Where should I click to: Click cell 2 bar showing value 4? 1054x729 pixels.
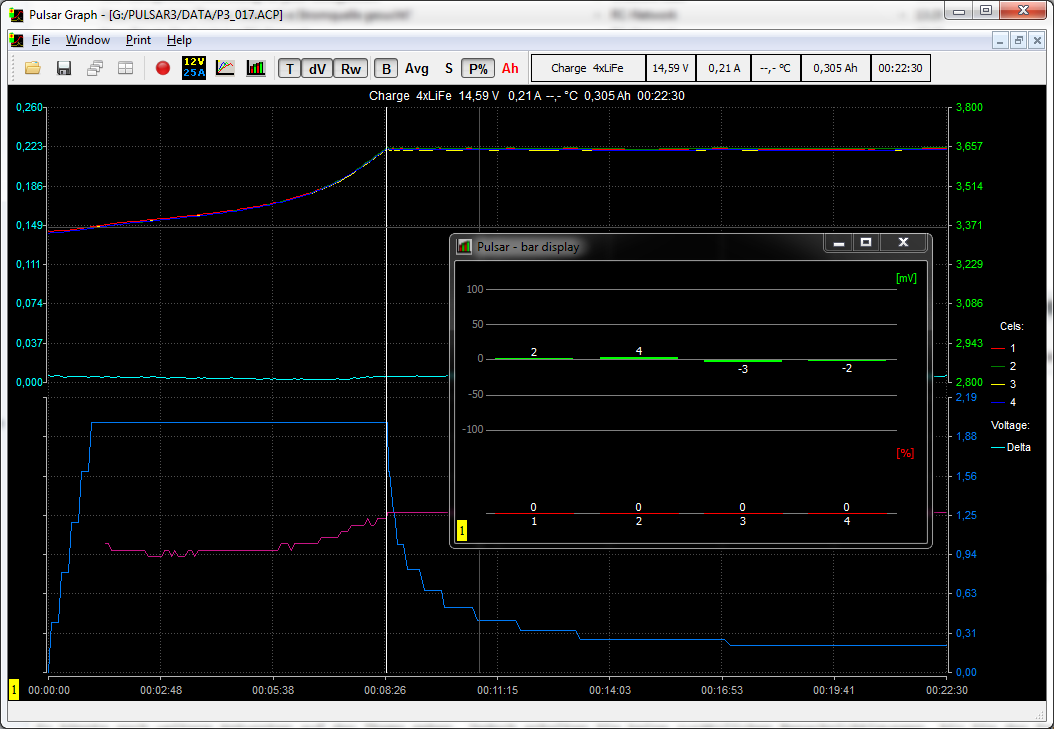point(639,358)
